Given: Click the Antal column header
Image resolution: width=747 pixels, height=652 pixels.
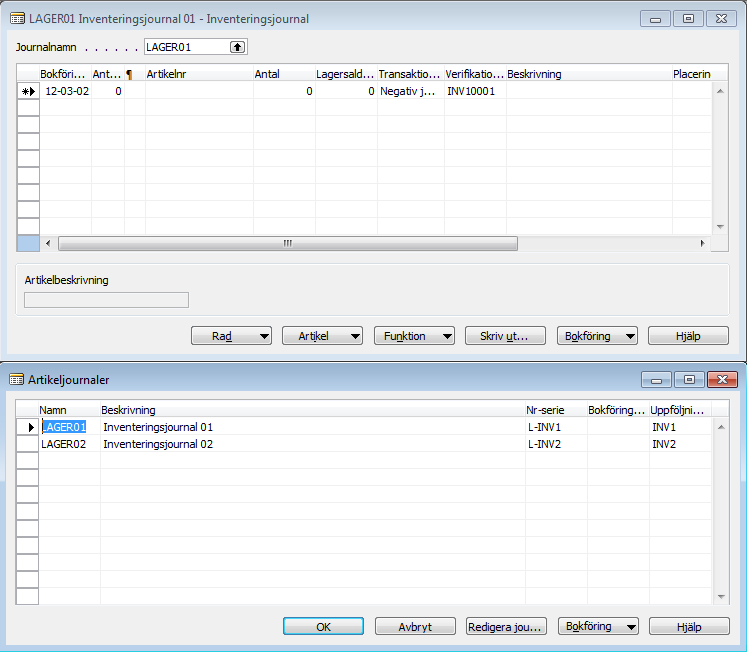Looking at the screenshot, I should point(284,74).
